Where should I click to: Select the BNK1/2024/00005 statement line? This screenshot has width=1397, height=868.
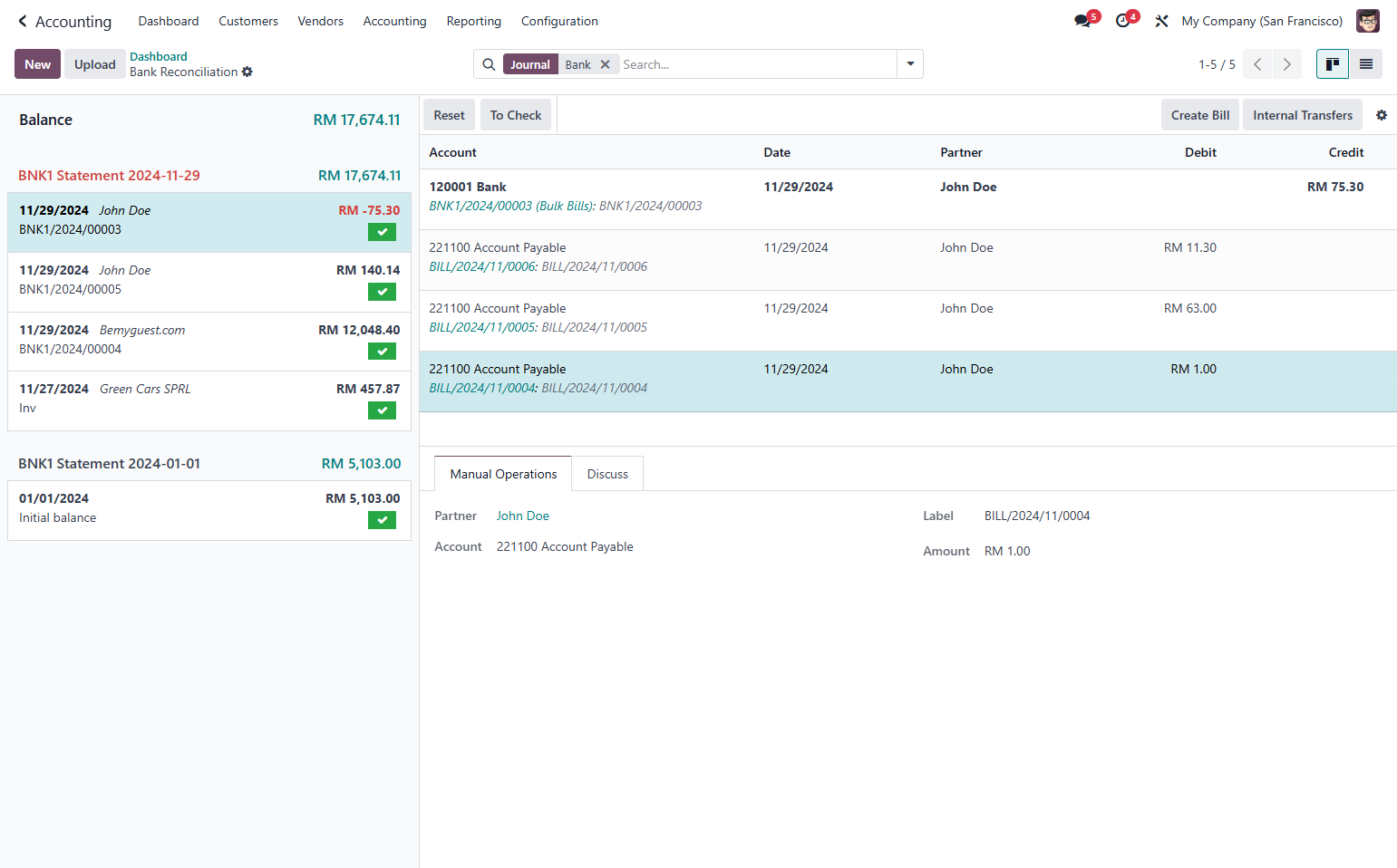pyautogui.click(x=209, y=283)
